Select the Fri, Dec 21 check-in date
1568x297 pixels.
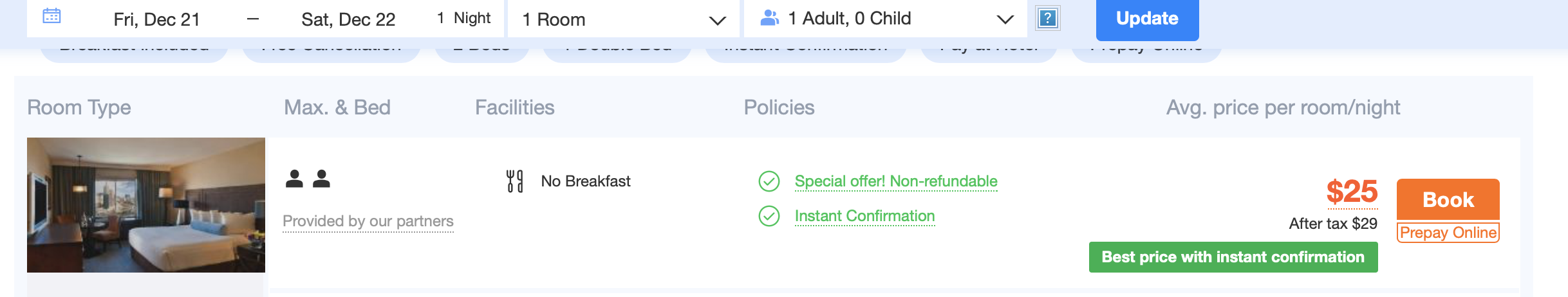click(x=156, y=19)
